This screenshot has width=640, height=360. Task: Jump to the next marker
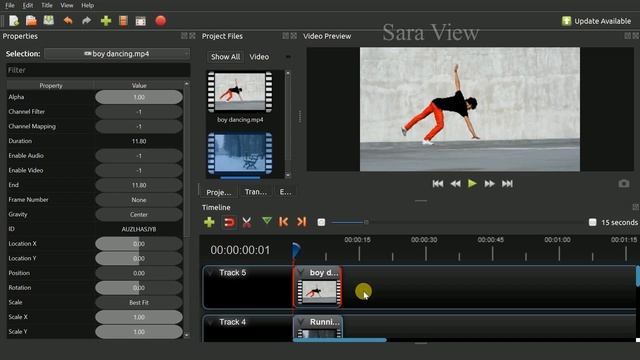coord(302,222)
